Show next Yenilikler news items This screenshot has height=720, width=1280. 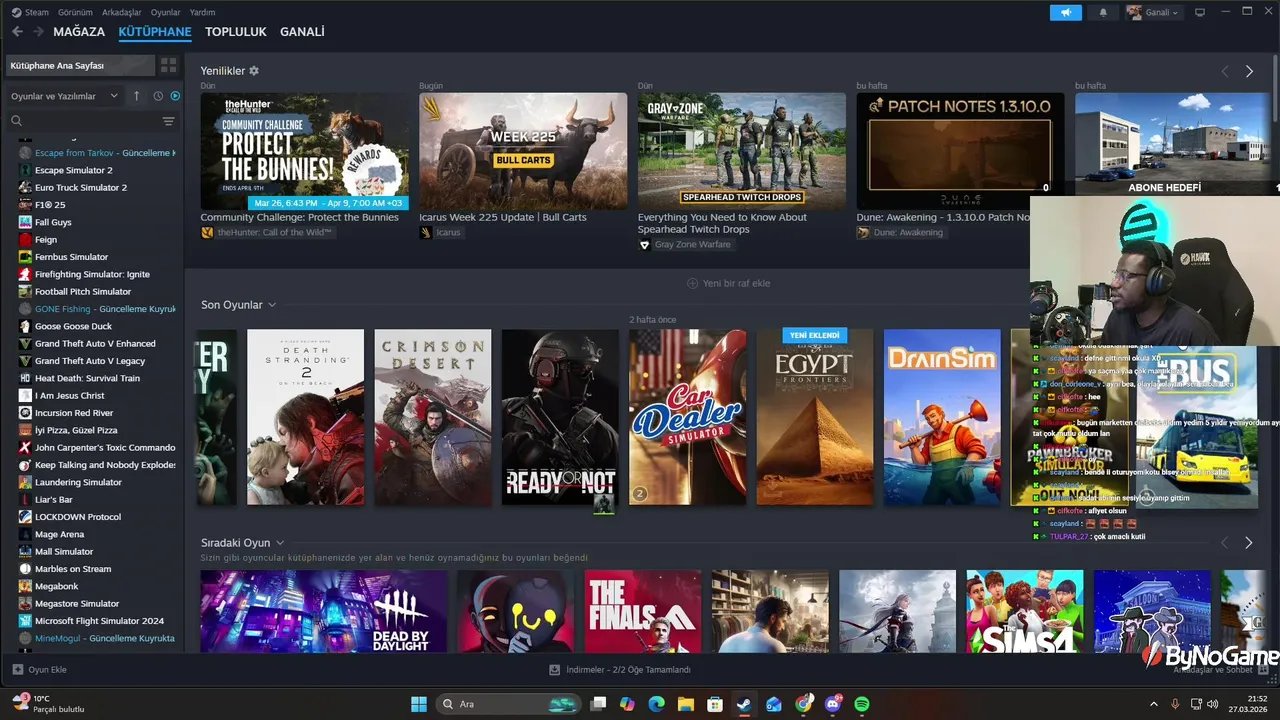click(x=1249, y=71)
